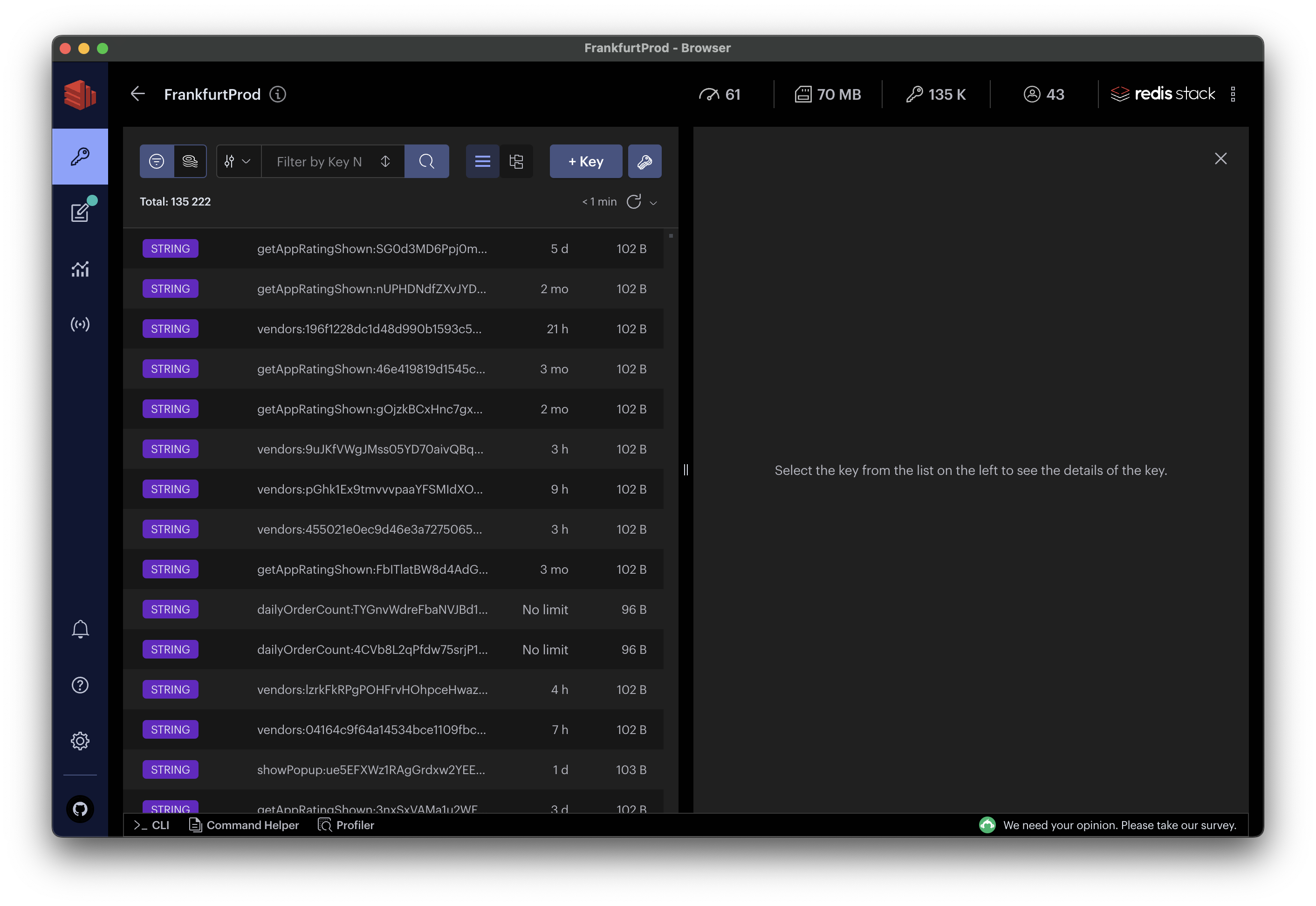Open the Help center question icon
The height and width of the screenshot is (906, 1316).
(80, 685)
